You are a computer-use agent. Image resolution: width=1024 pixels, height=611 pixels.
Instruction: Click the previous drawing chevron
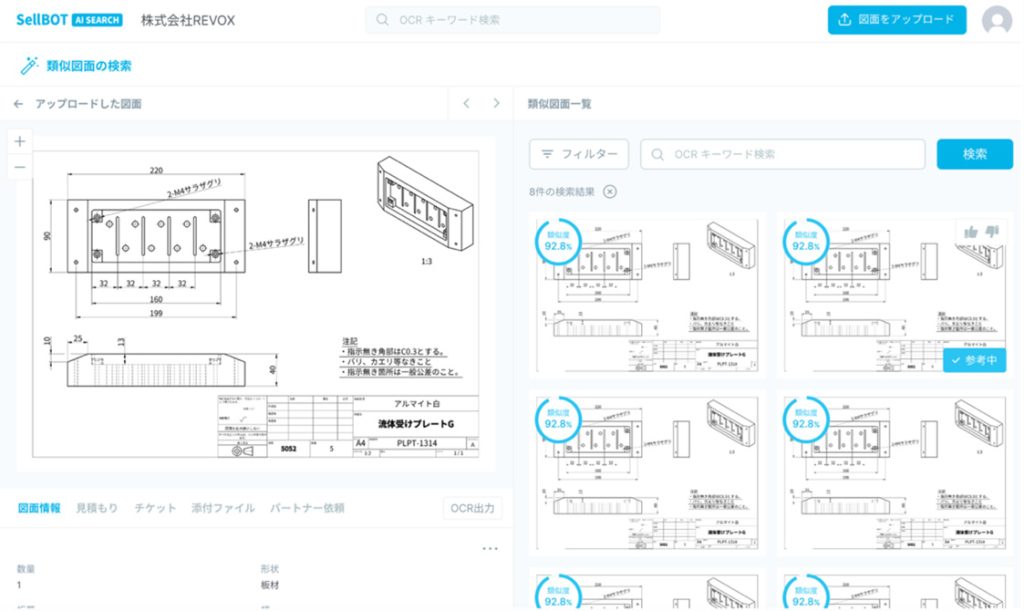466,102
